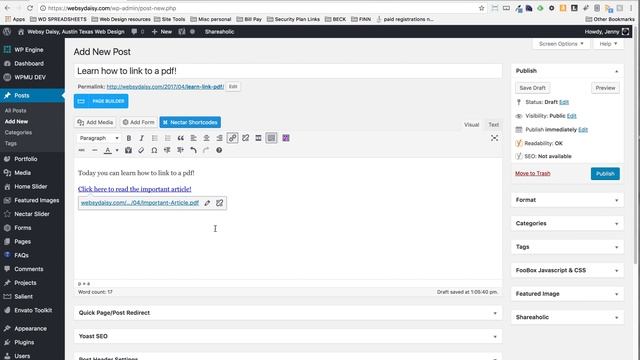Switch to the Visual editor tab
Image resolution: width=640 pixels, height=360 pixels.
471,124
